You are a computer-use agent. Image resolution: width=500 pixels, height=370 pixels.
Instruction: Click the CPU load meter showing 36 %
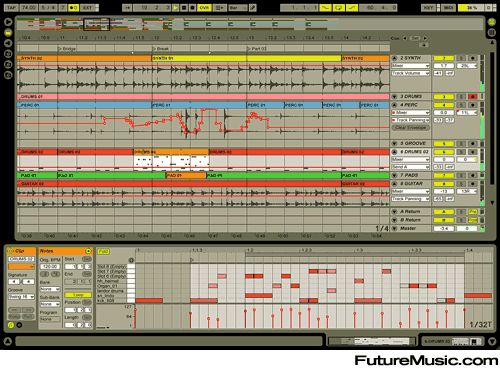click(x=471, y=7)
